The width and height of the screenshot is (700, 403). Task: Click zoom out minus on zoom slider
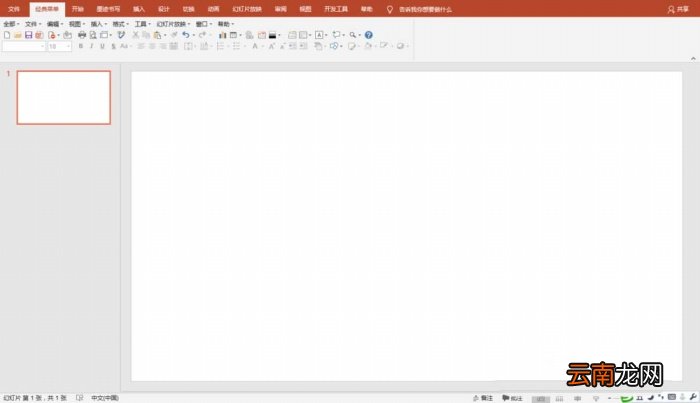coord(609,398)
